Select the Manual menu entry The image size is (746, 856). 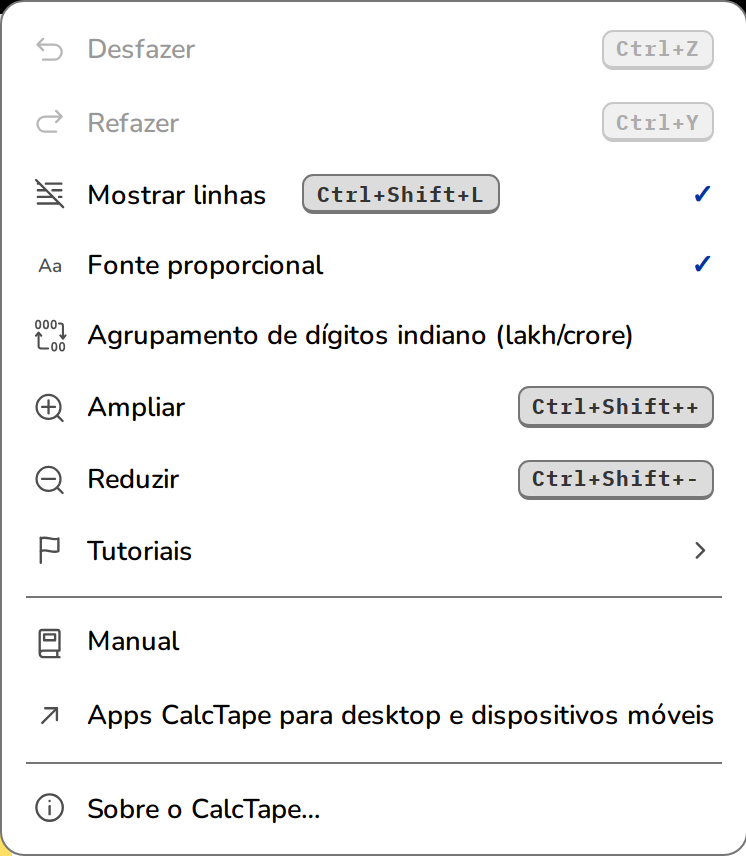click(x=373, y=641)
